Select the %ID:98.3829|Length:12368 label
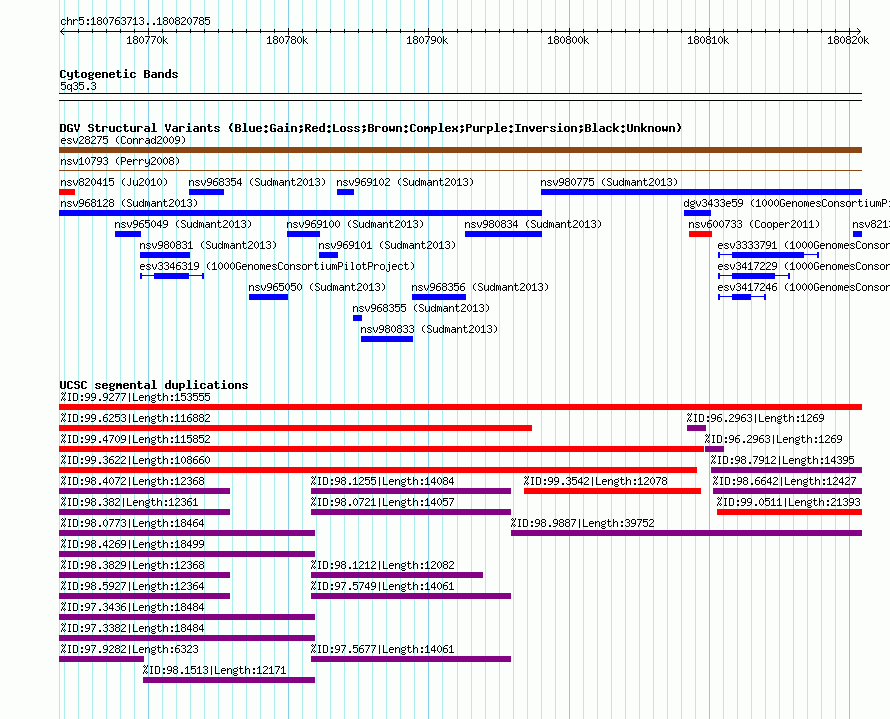 [132, 565]
